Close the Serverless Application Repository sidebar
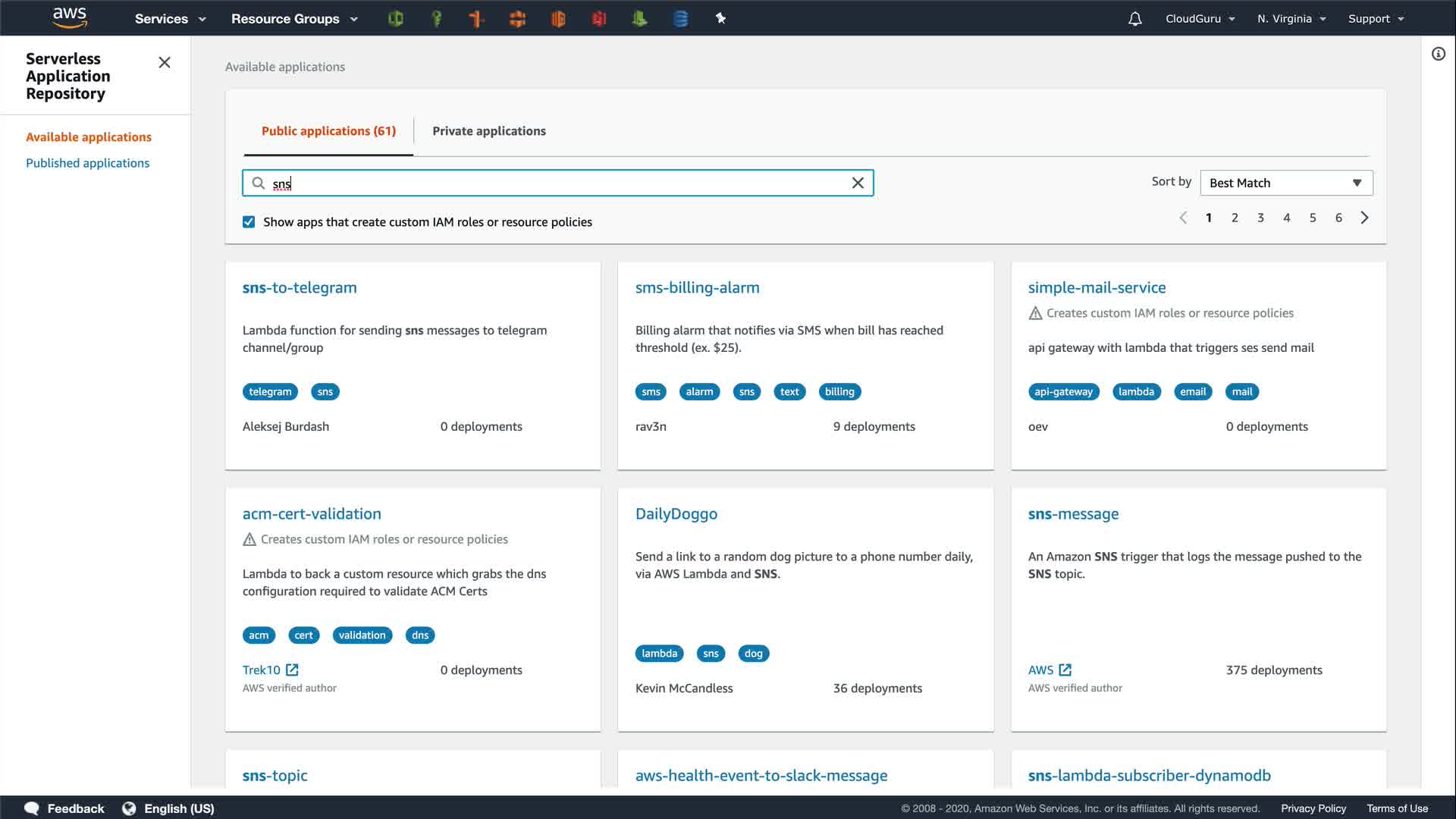Image resolution: width=1456 pixels, height=819 pixels. point(164,63)
